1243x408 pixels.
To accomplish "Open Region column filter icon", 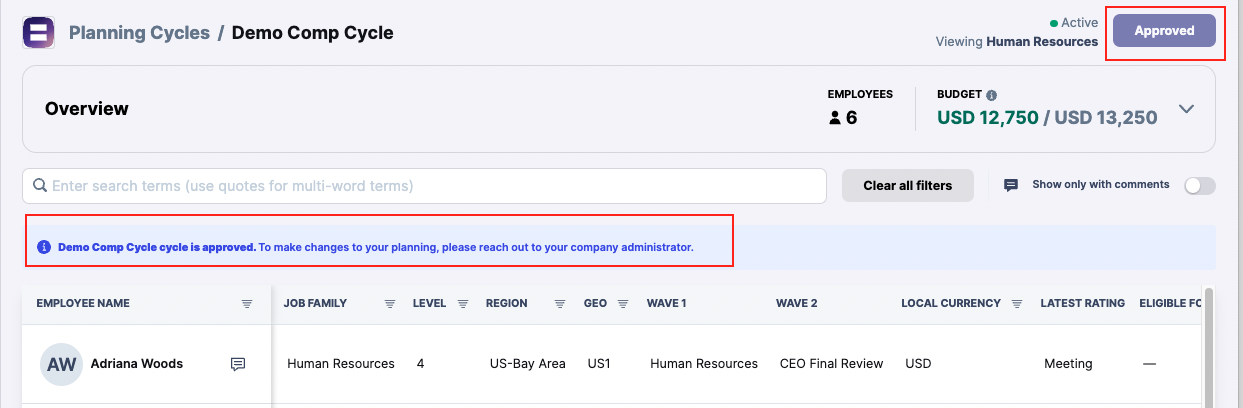I will (x=561, y=304).
